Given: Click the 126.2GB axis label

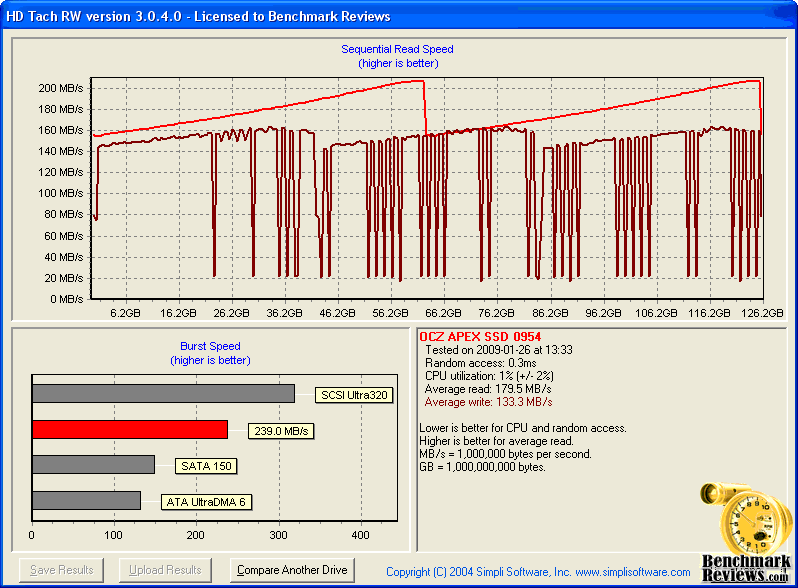Looking at the screenshot, I should click(762, 313).
